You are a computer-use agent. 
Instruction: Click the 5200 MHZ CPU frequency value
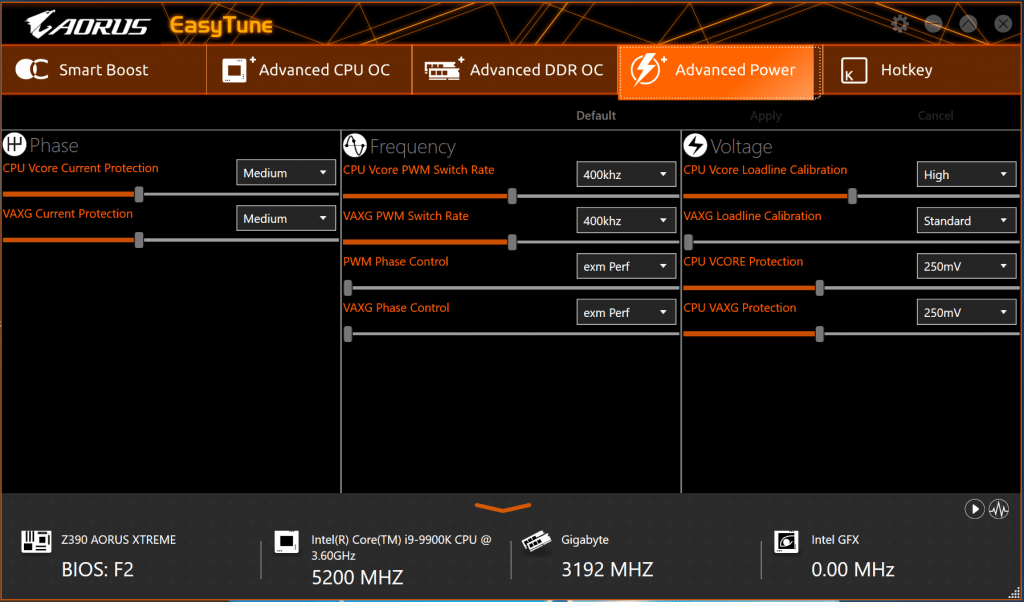click(357, 577)
